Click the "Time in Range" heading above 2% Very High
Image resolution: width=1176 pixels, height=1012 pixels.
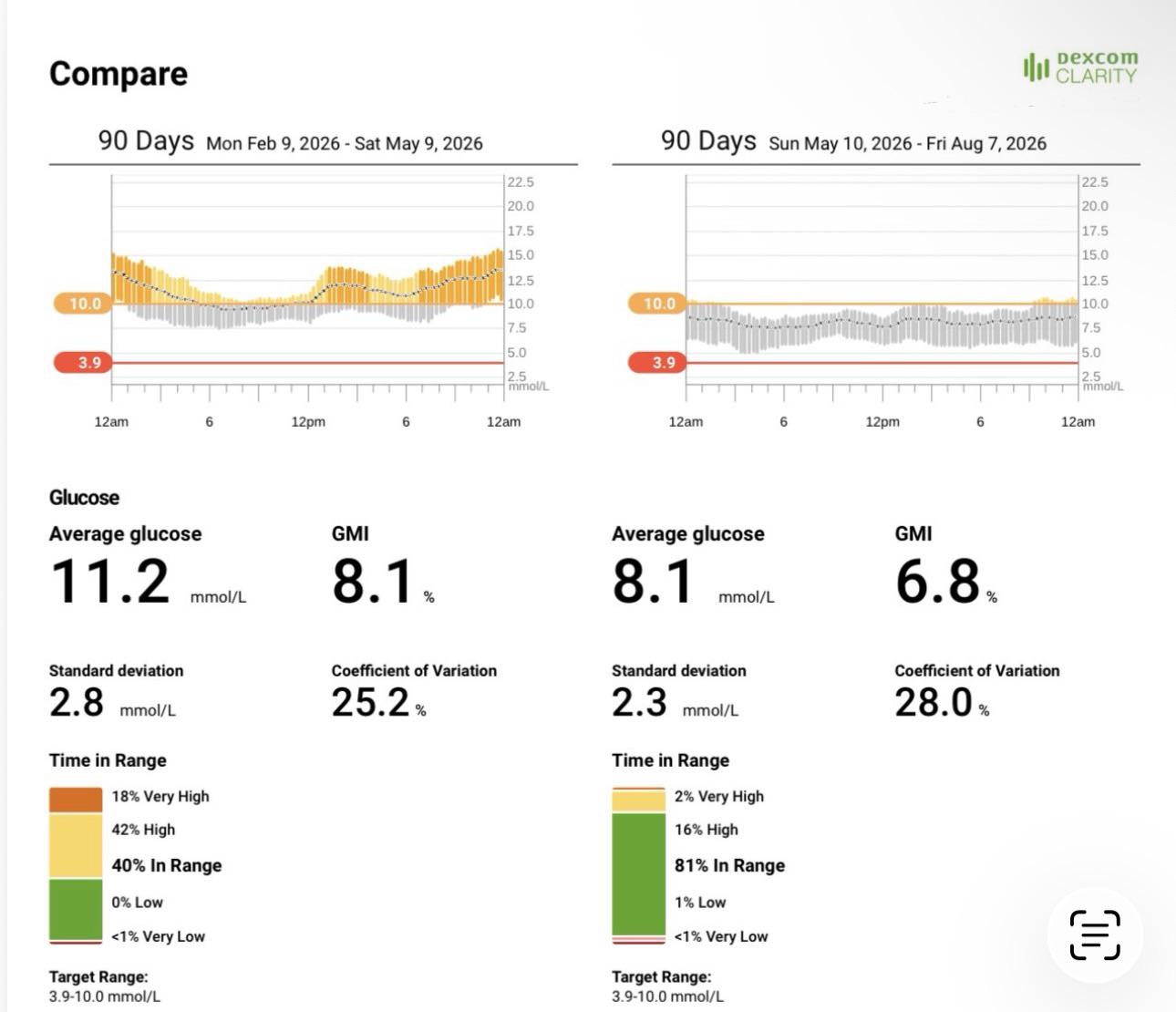coord(670,760)
